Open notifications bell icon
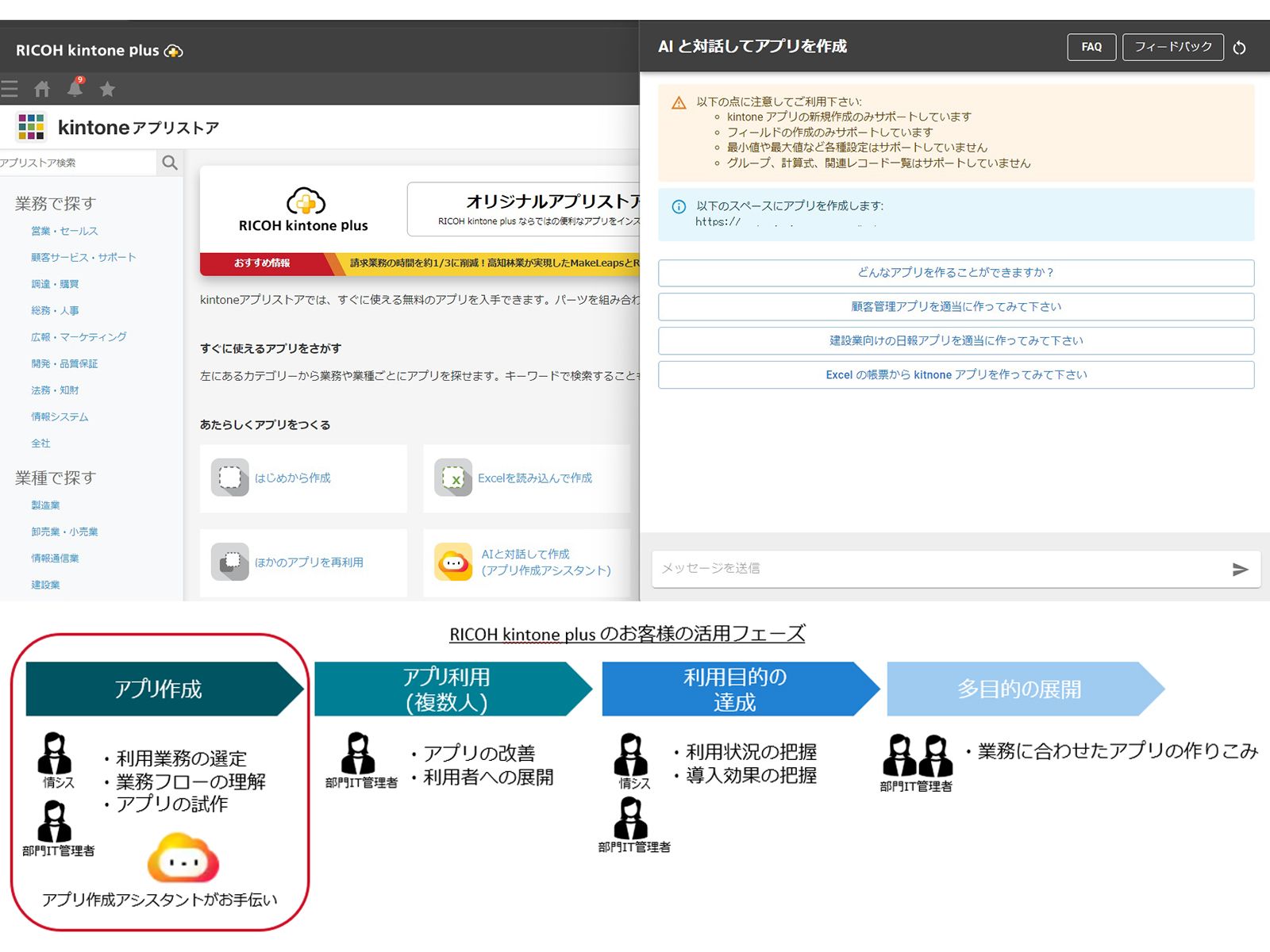 pyautogui.click(x=75, y=87)
